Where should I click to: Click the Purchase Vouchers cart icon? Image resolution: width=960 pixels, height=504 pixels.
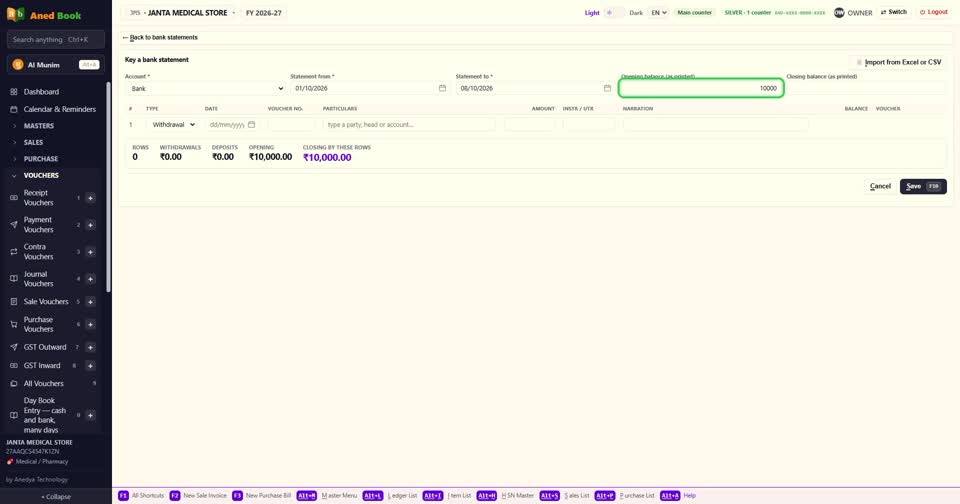click(13, 324)
